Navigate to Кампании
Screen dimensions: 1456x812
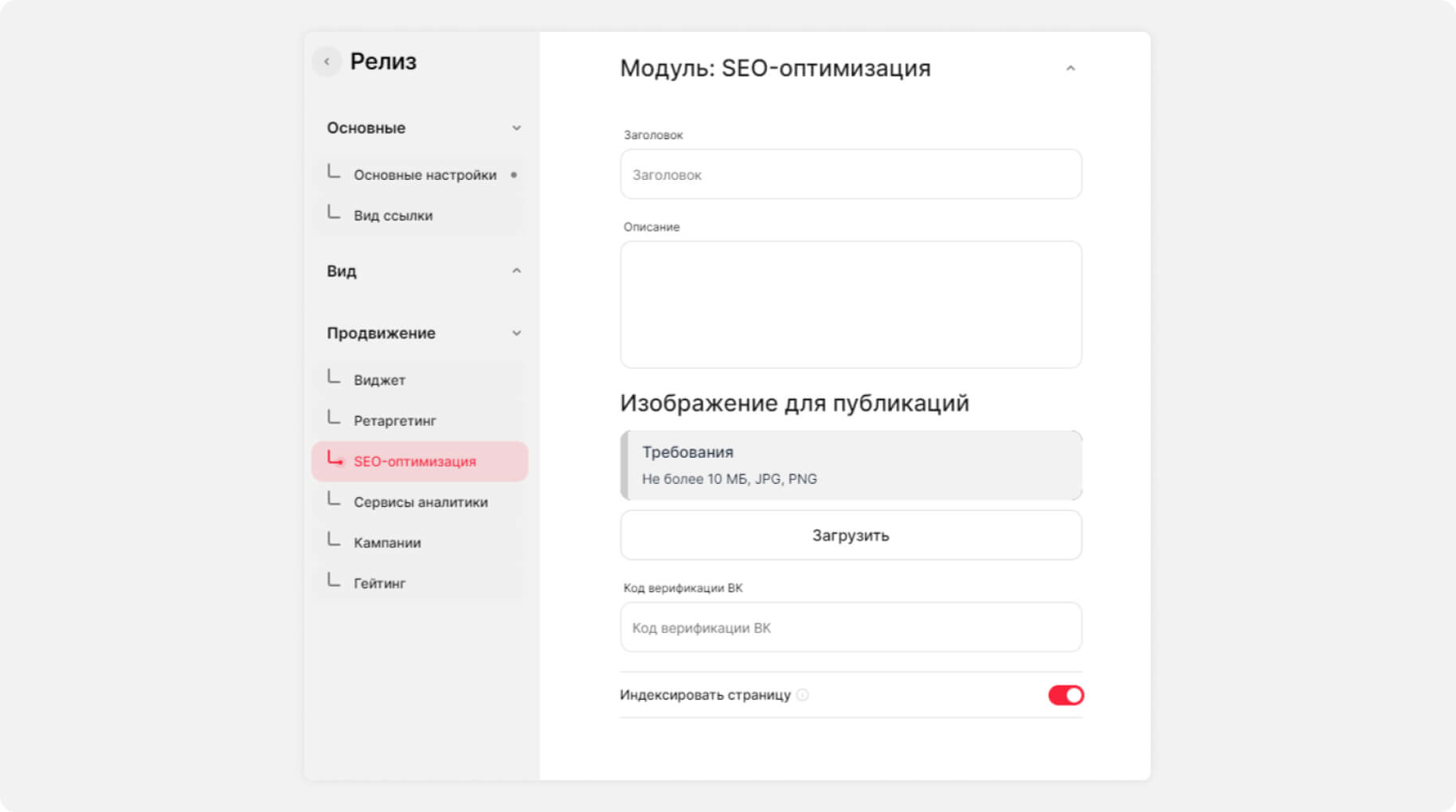click(x=387, y=543)
